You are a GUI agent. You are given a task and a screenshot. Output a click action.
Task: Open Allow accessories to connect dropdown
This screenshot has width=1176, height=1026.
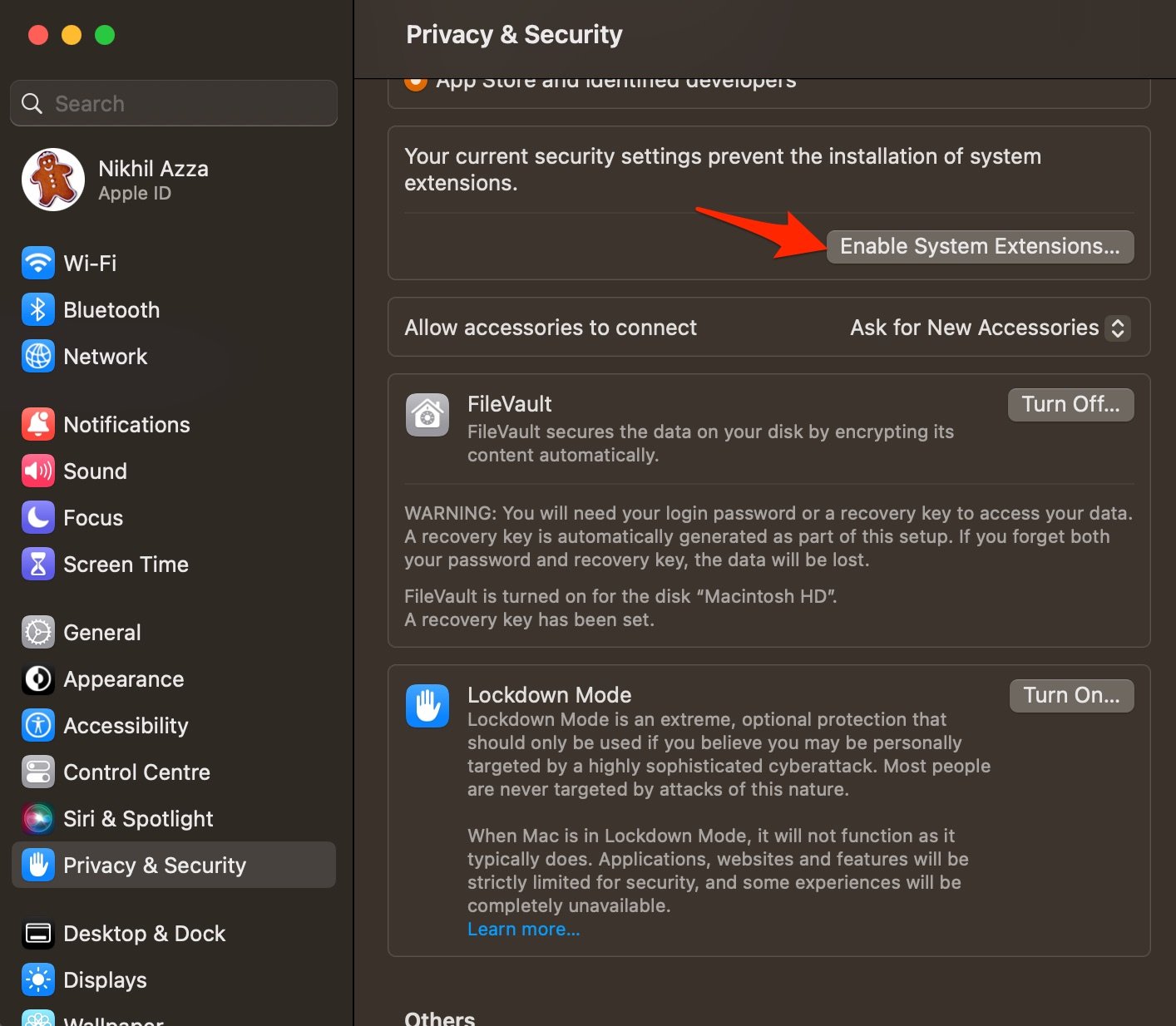(990, 328)
